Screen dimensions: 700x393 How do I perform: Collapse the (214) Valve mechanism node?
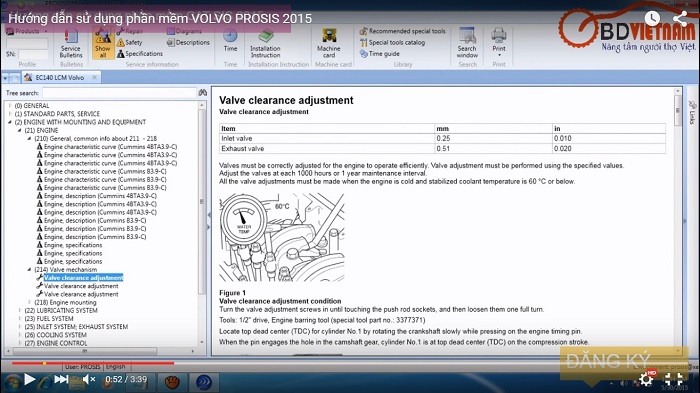tap(29, 270)
